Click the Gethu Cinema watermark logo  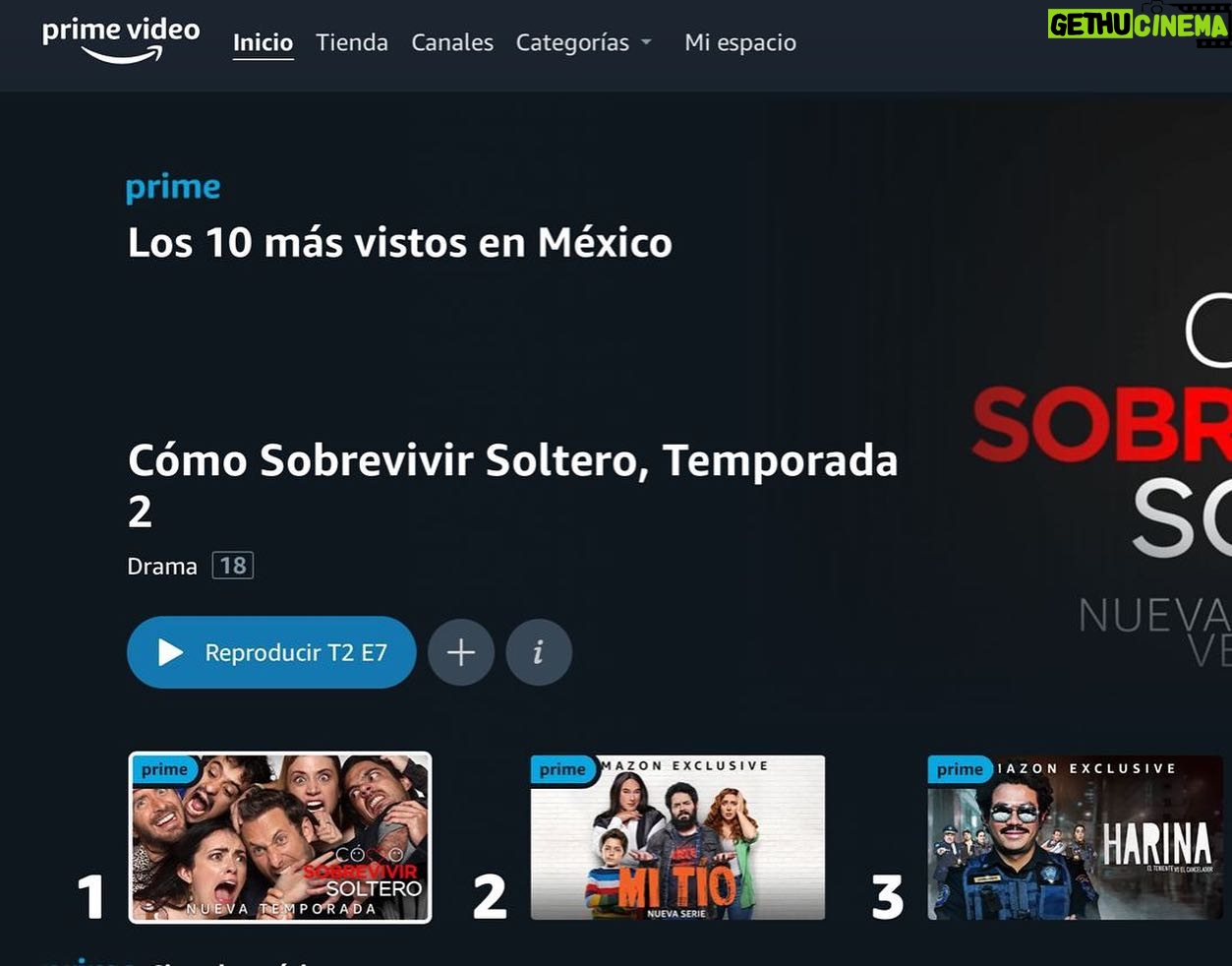pyautogui.click(x=1139, y=24)
